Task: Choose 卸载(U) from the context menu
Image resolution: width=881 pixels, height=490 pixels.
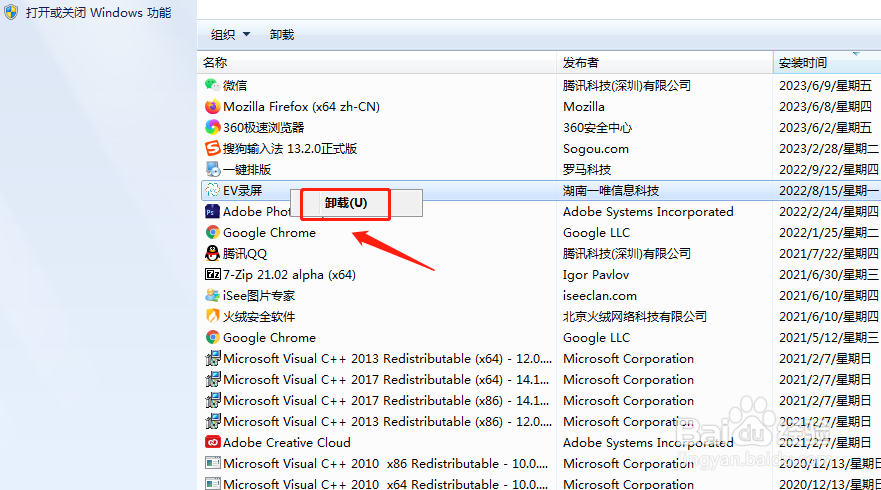Action: click(346, 203)
